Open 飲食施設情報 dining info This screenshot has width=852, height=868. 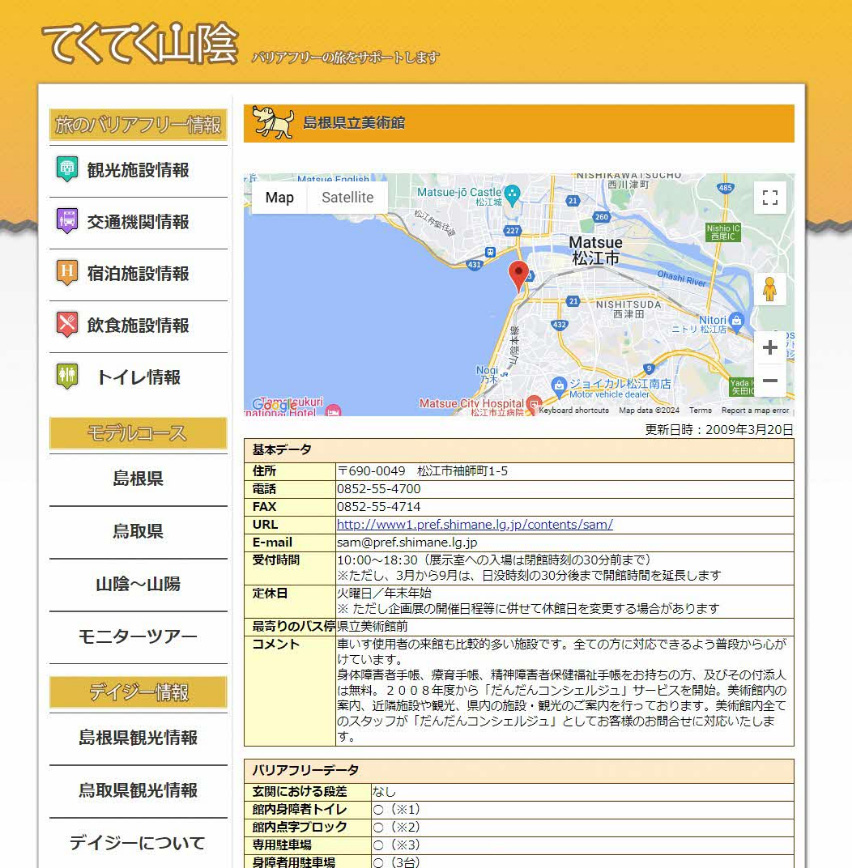(138, 326)
